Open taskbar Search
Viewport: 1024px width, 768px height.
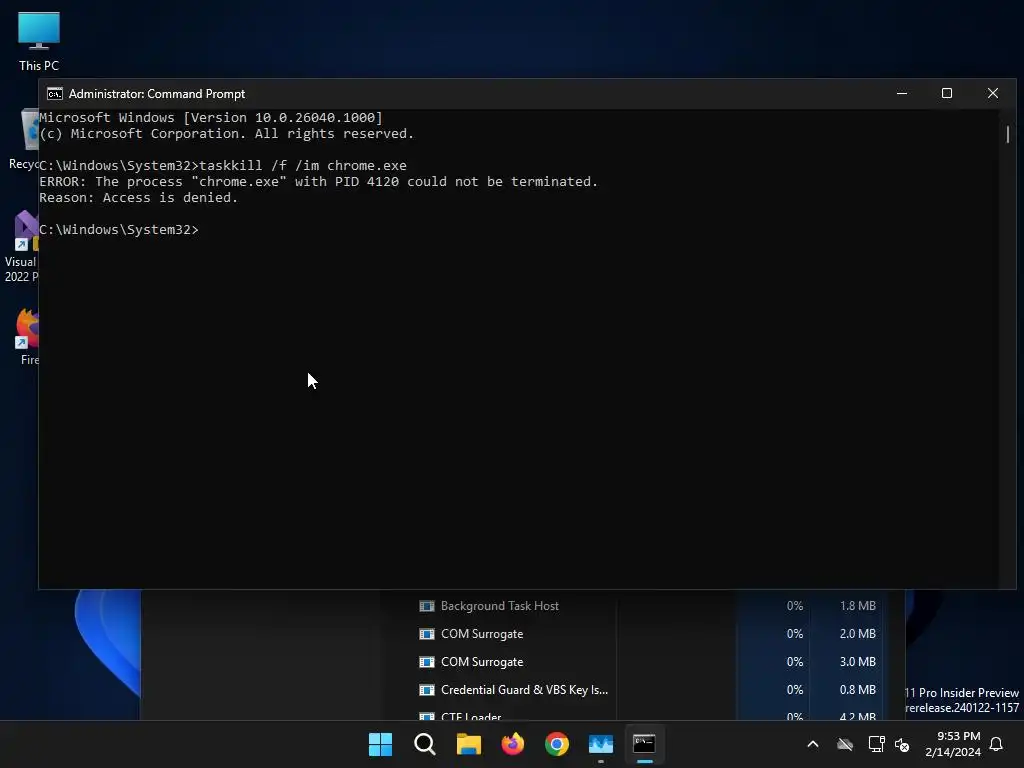(424, 744)
